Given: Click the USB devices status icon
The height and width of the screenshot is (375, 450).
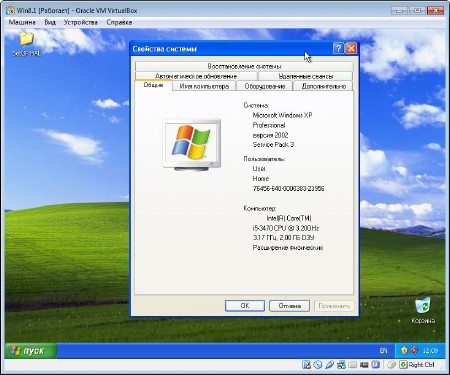Looking at the screenshot, I should (x=329, y=365).
